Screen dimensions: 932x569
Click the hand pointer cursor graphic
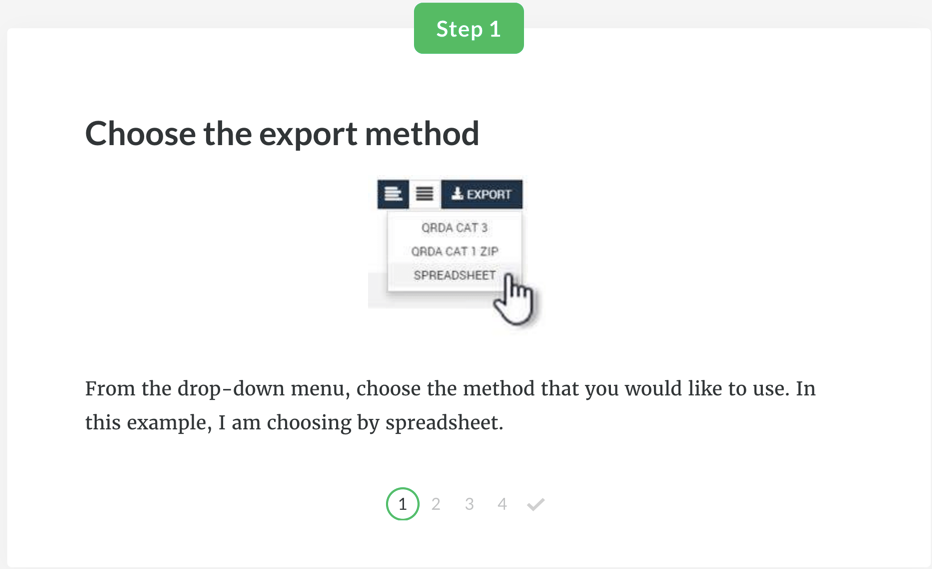point(517,300)
